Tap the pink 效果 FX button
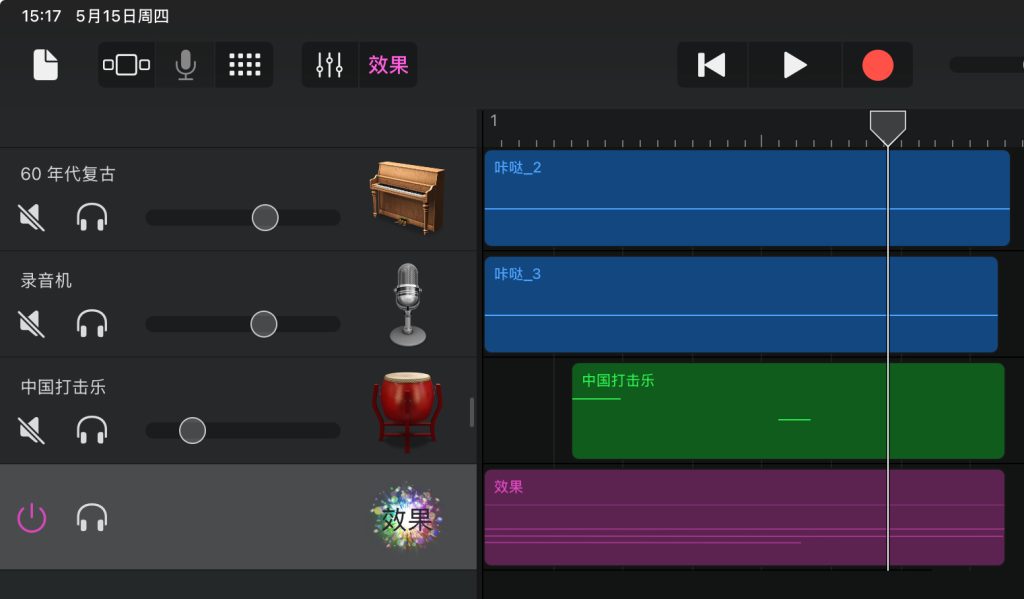The height and width of the screenshot is (599, 1024). 388,65
